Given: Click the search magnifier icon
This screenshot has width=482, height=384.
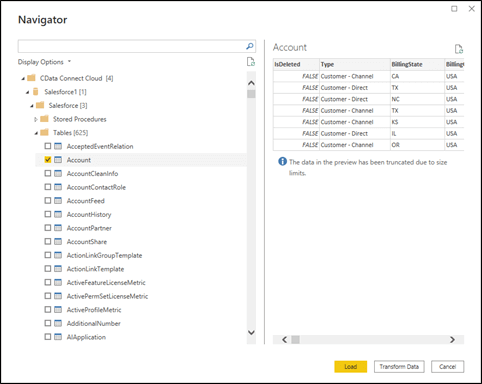Looking at the screenshot, I should [250, 46].
